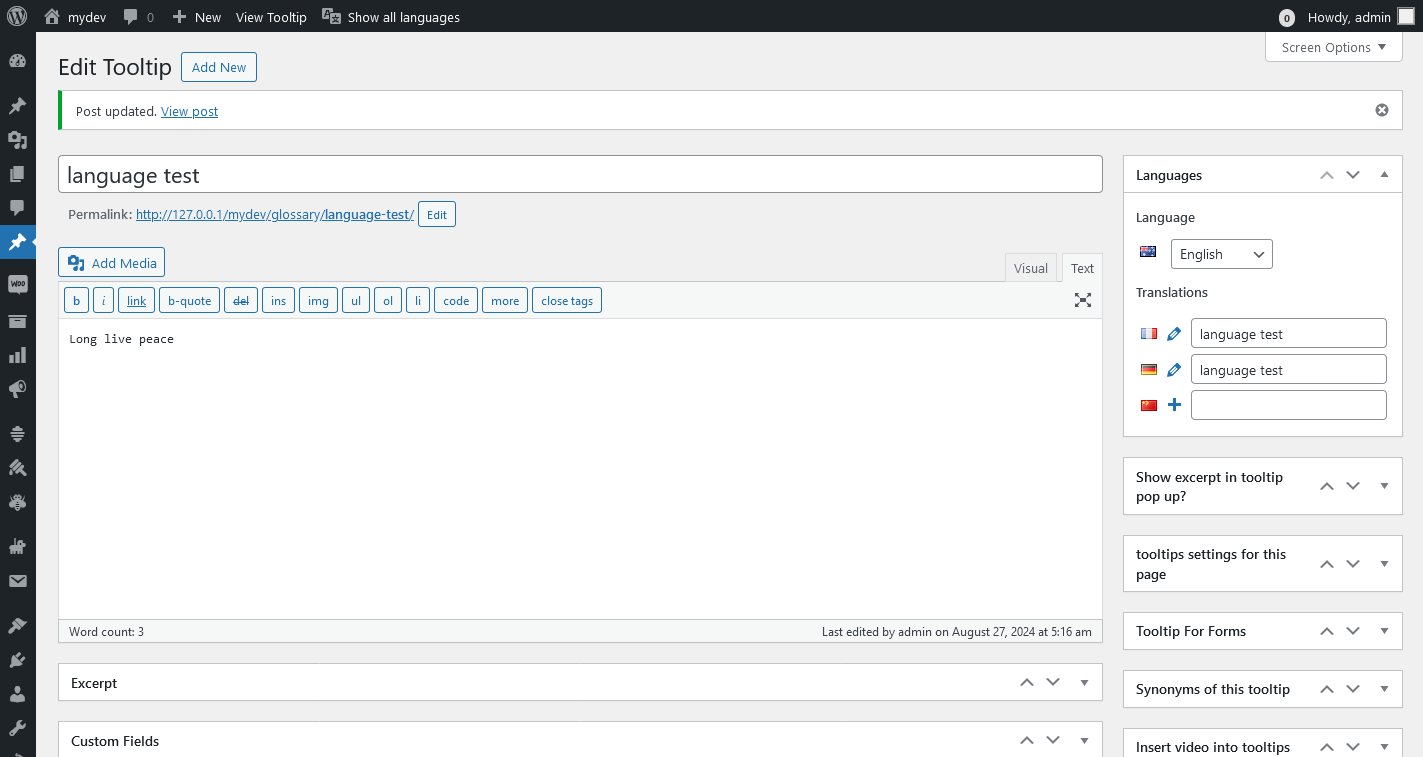Click the tooltip title input field

click(x=580, y=173)
